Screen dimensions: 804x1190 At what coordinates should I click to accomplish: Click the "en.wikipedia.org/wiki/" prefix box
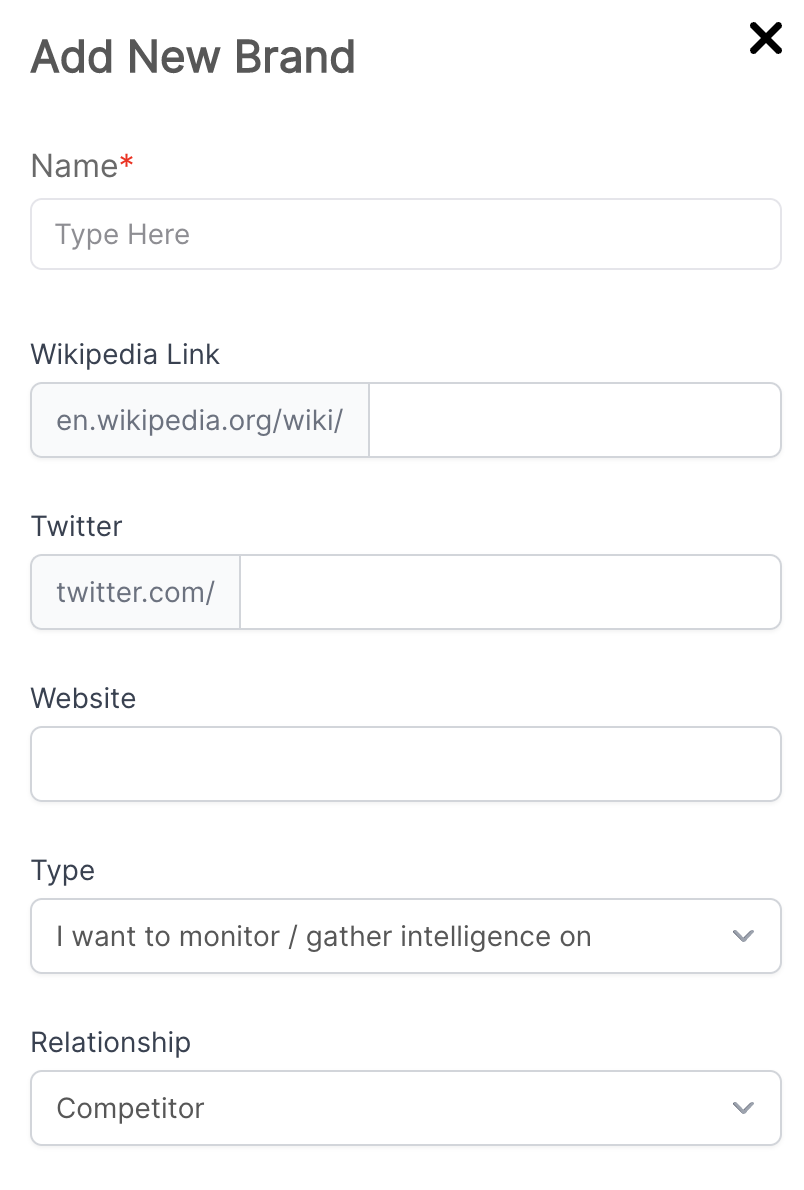tap(200, 420)
